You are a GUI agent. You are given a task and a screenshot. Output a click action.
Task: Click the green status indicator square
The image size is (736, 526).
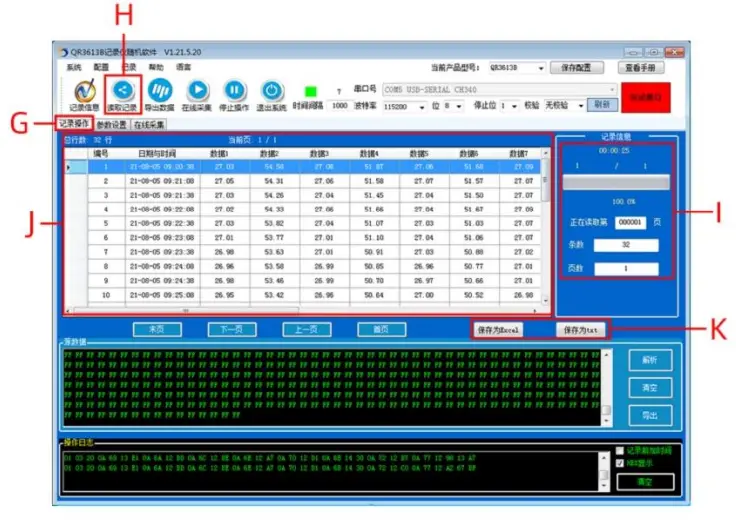(x=311, y=91)
